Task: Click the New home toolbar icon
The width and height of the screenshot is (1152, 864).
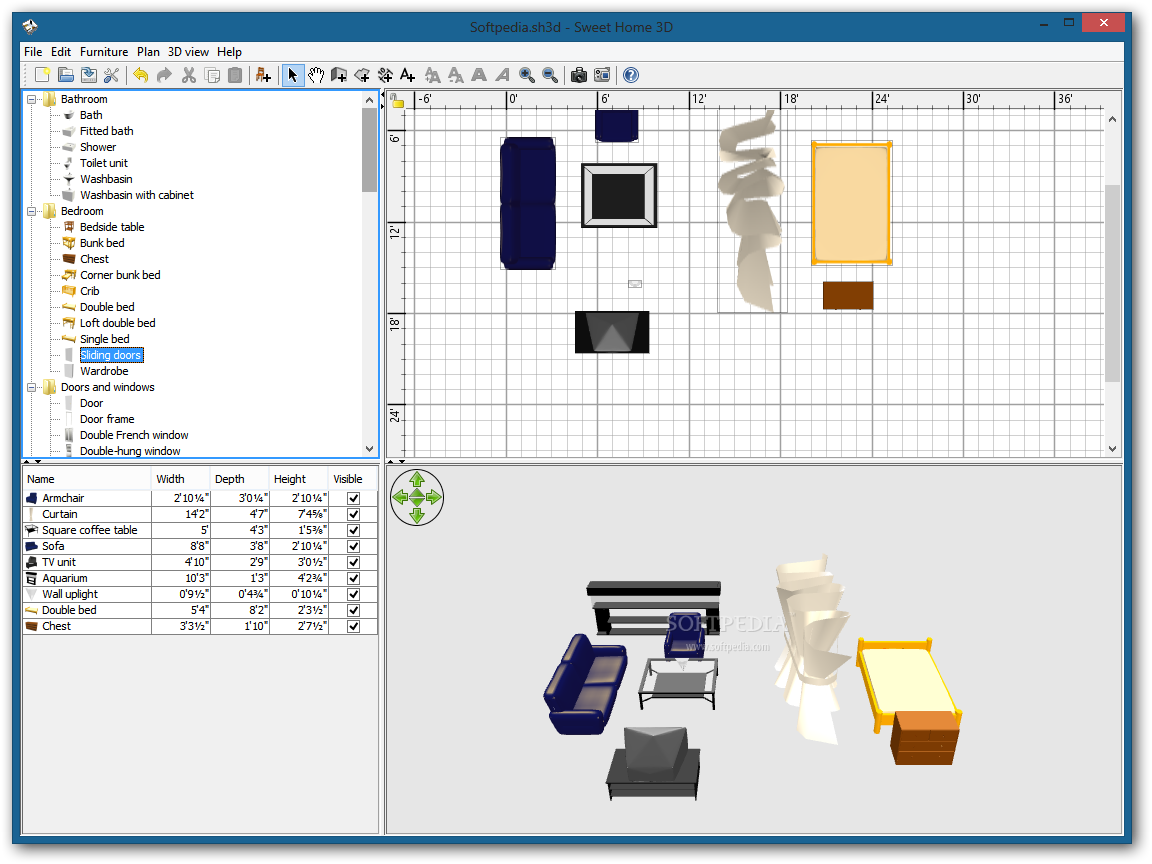Action: pos(42,75)
